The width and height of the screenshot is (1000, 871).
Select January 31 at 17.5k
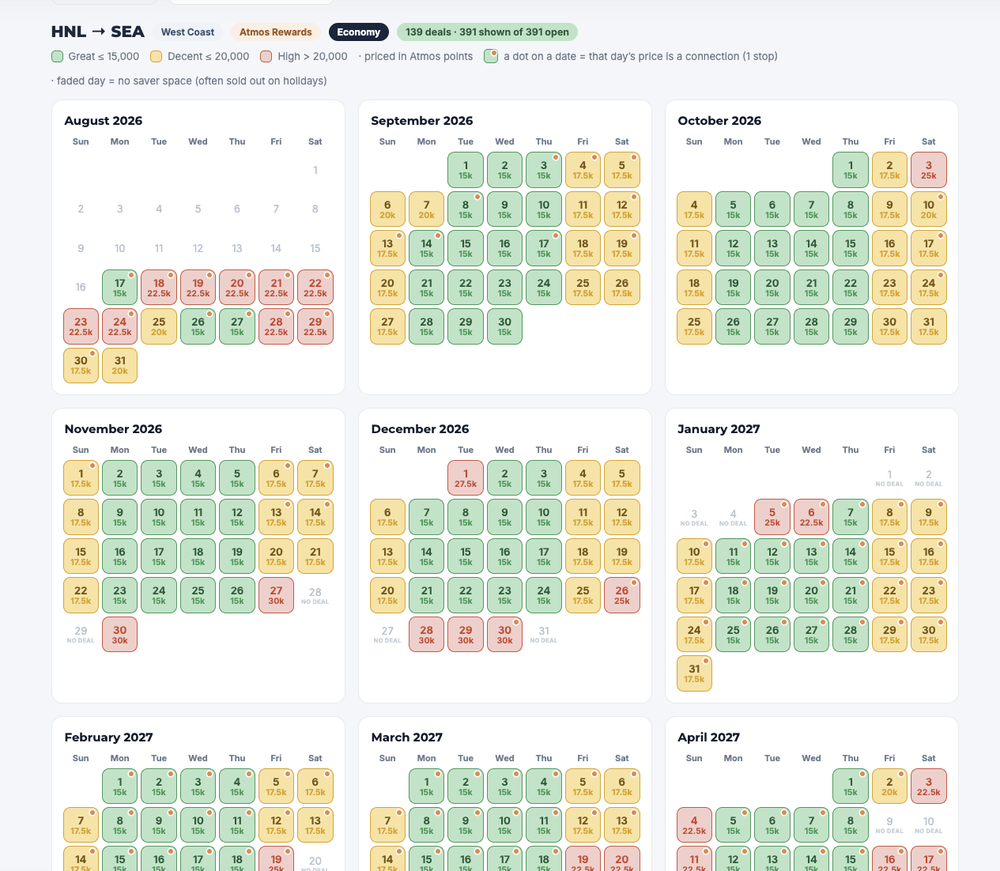tap(695, 673)
